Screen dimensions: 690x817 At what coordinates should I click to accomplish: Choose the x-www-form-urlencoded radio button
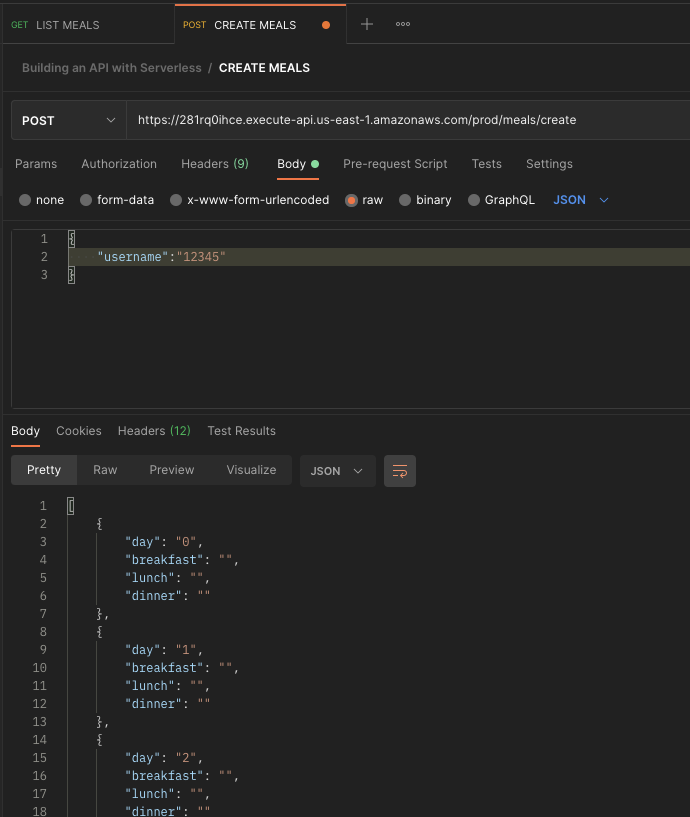[176, 200]
